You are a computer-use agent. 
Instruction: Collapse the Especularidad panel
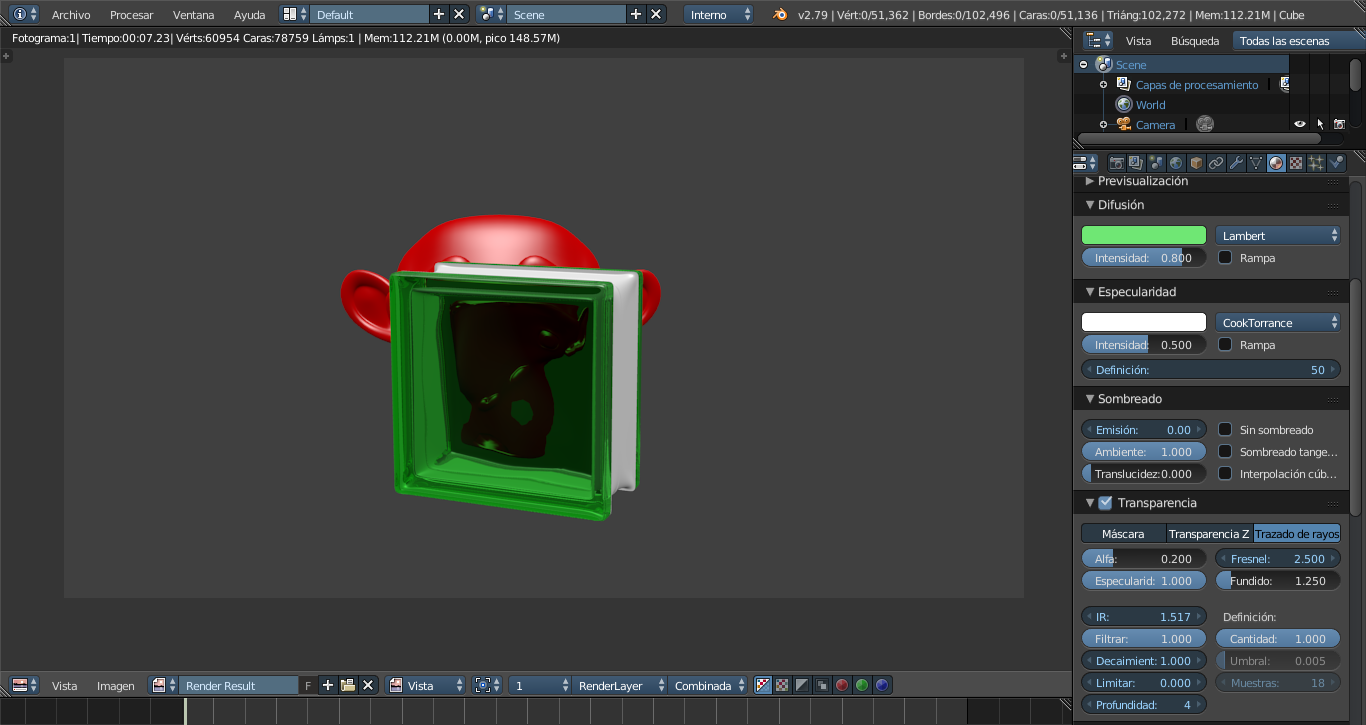tap(1090, 291)
